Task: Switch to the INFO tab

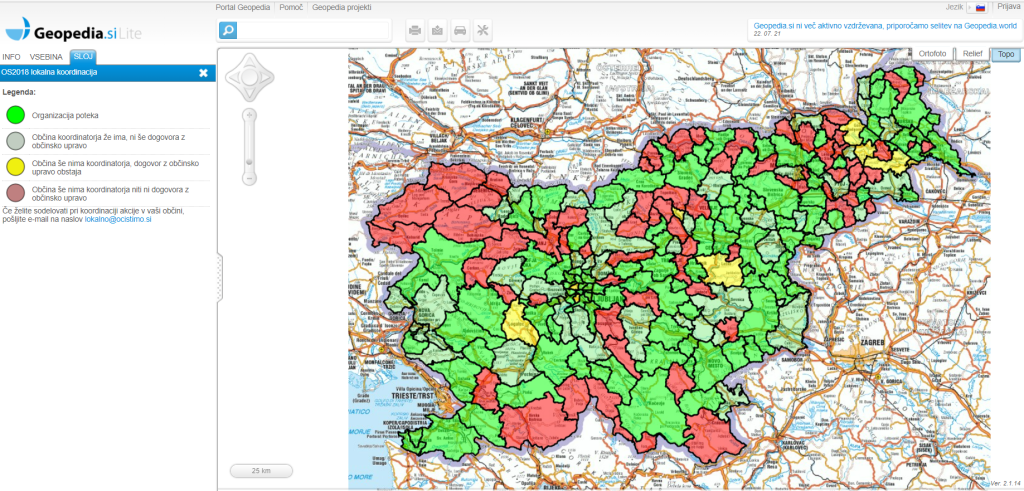Action: (11, 57)
